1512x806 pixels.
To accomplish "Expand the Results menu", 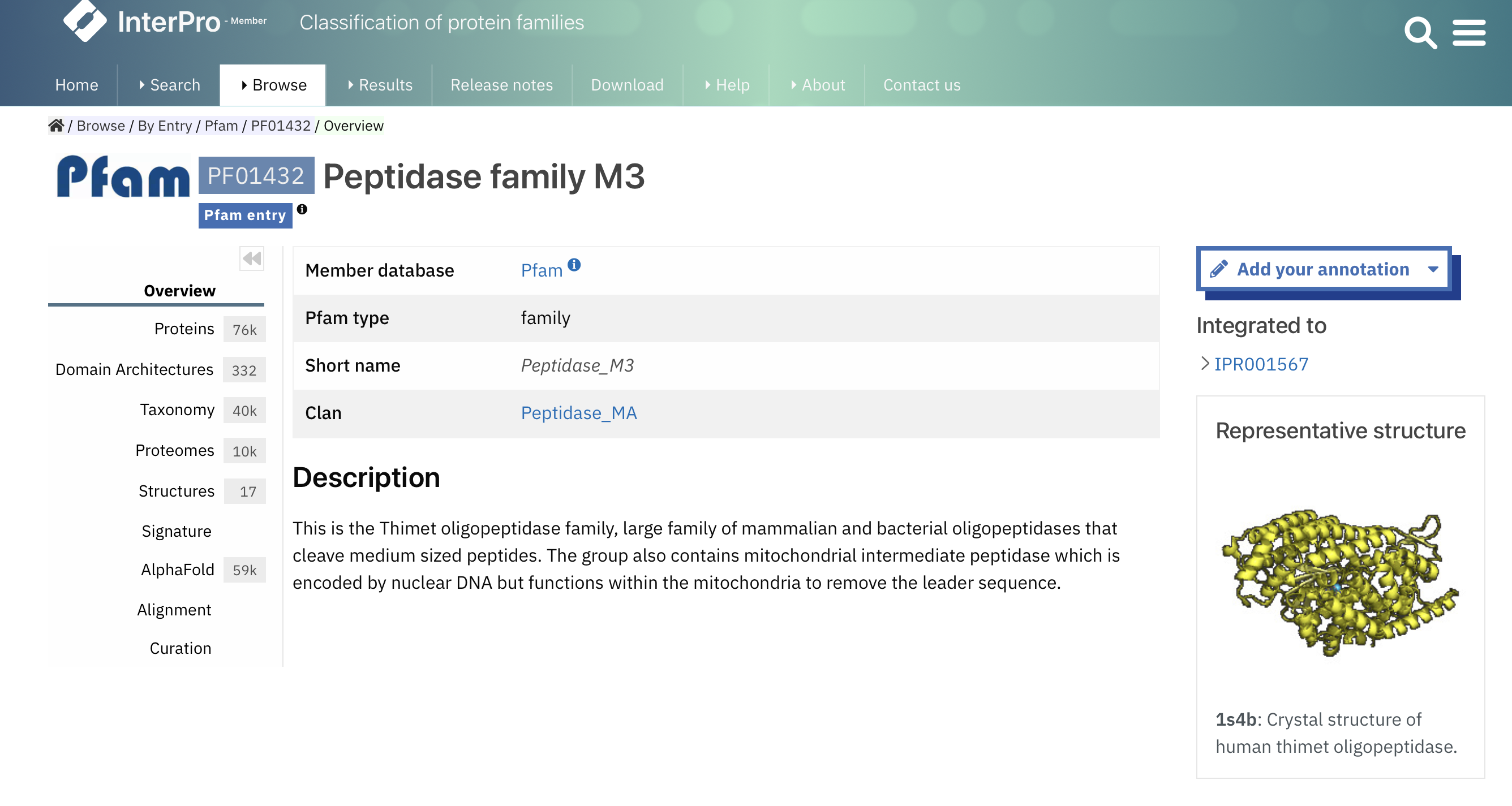I will (380, 85).
